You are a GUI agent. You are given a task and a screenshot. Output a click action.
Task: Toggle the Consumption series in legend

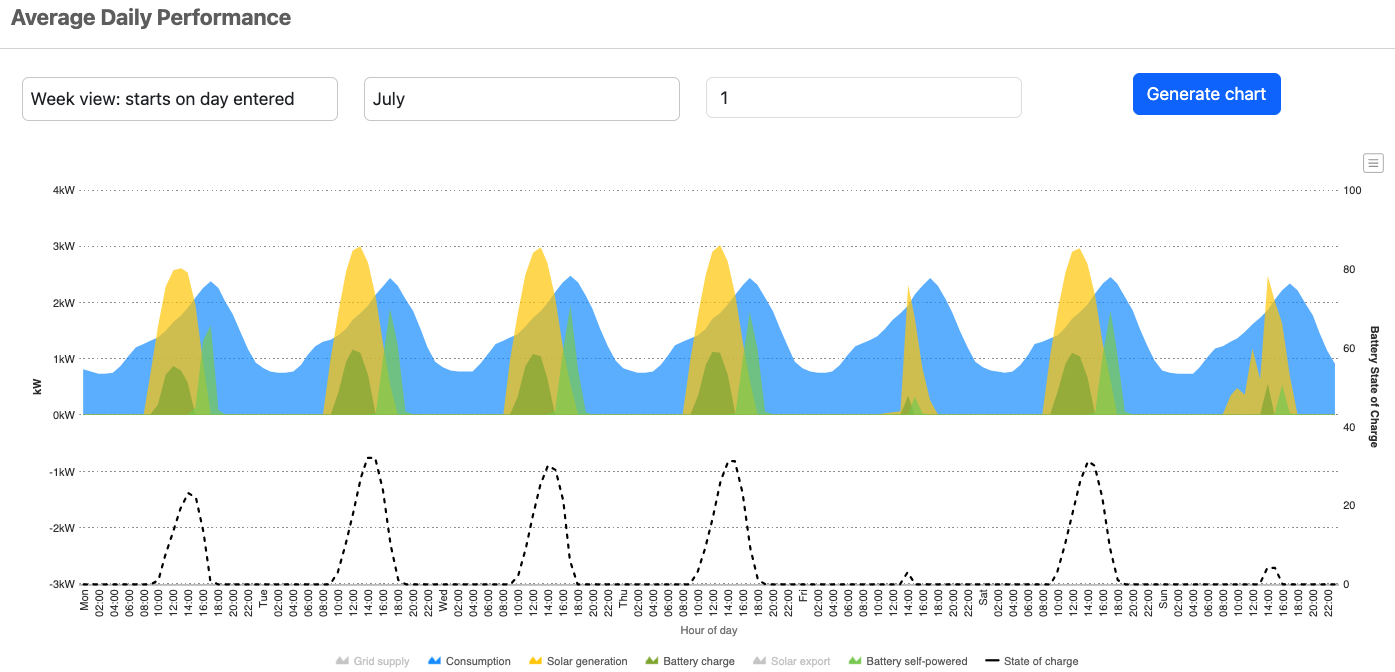(469, 661)
